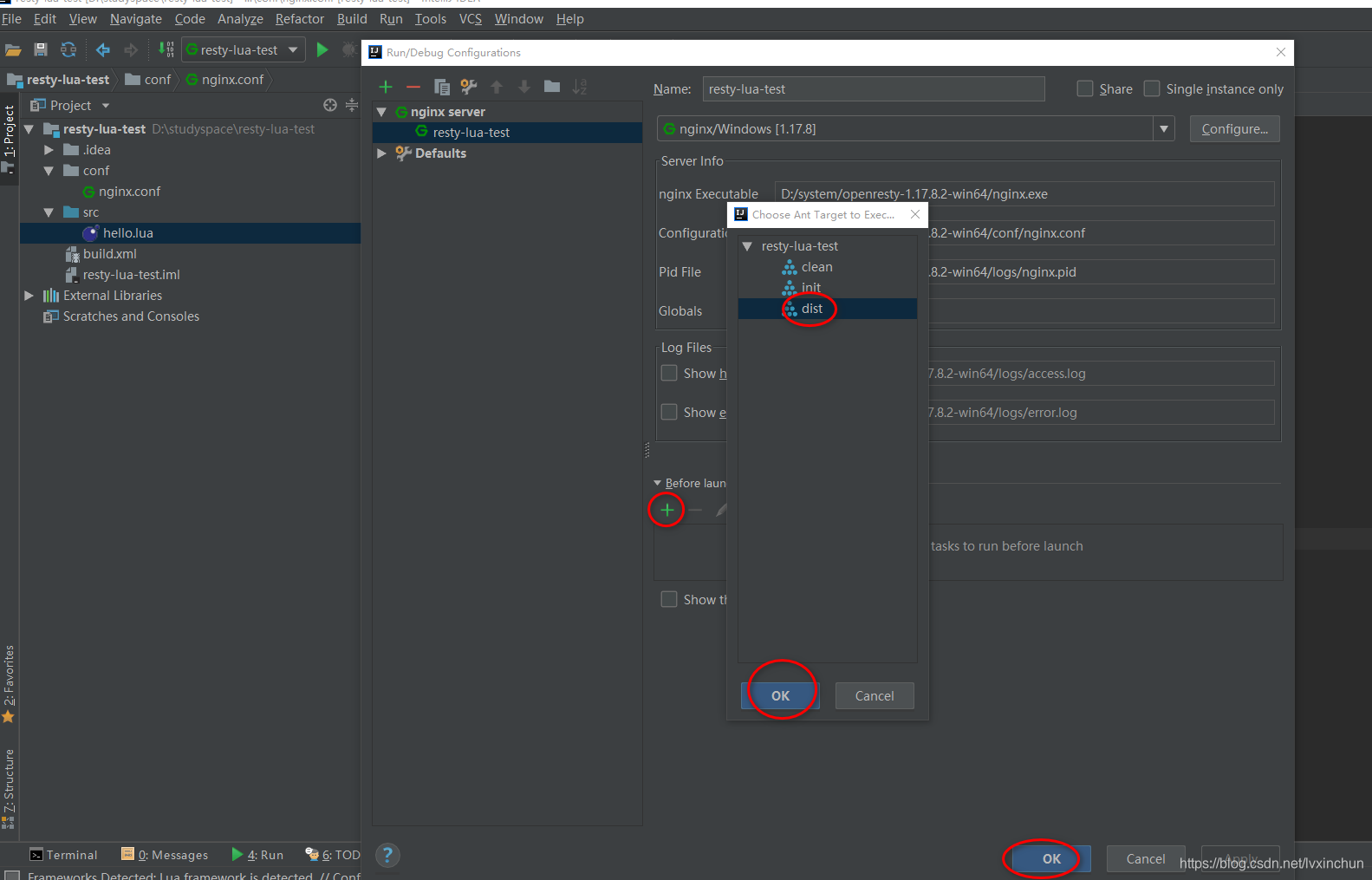1372x880 pixels.
Task: Open the nginx/Windows server dropdown
Action: coord(1164,129)
